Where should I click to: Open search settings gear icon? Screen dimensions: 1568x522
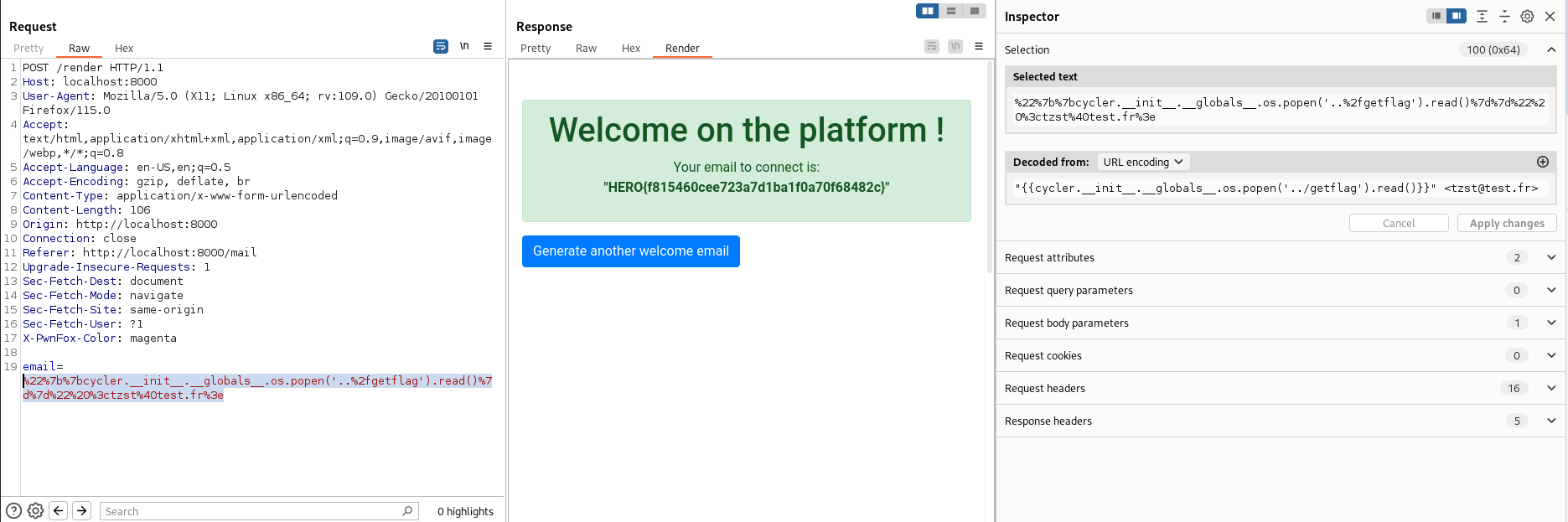(35, 510)
